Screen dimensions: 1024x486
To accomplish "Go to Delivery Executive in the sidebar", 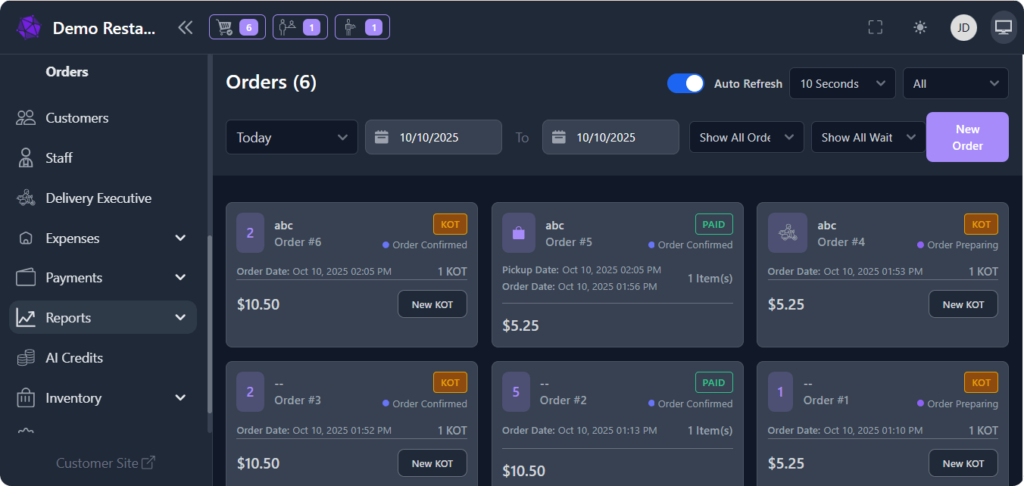I will 98,198.
